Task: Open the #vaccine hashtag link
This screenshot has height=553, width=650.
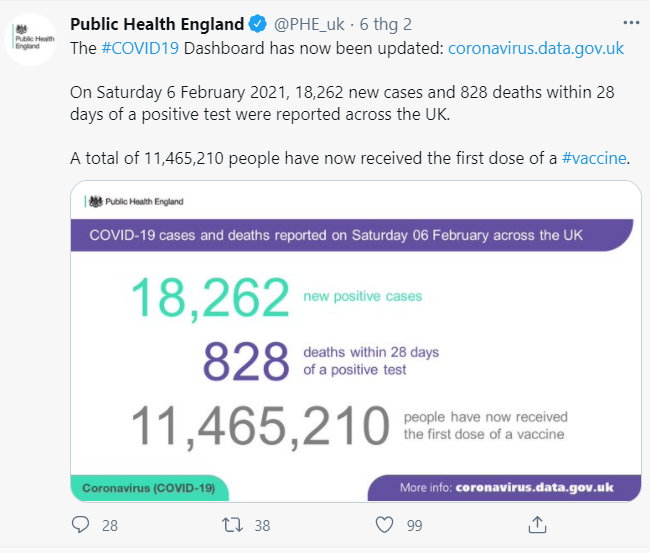Action: click(x=594, y=158)
